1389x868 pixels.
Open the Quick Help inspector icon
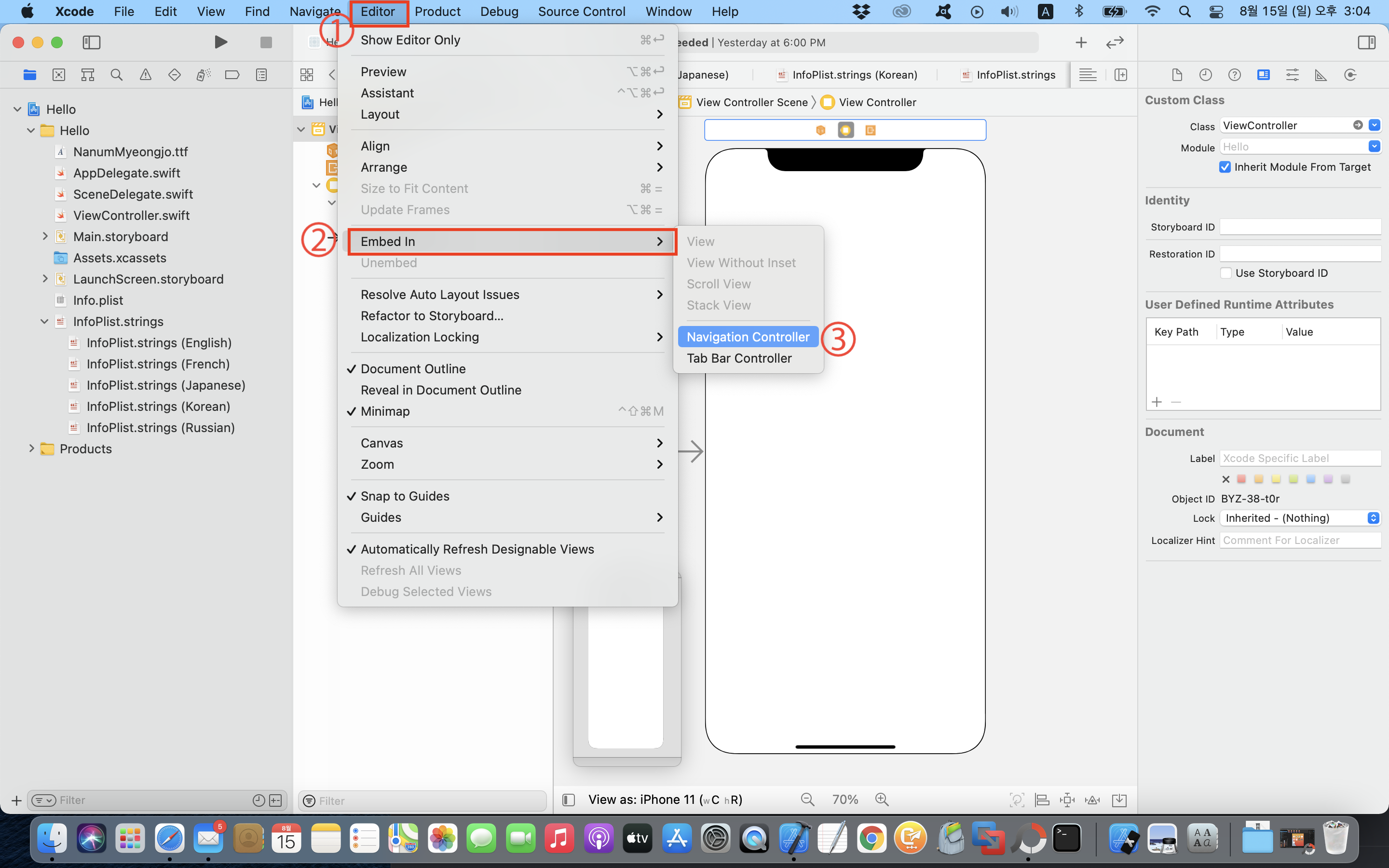[x=1234, y=75]
